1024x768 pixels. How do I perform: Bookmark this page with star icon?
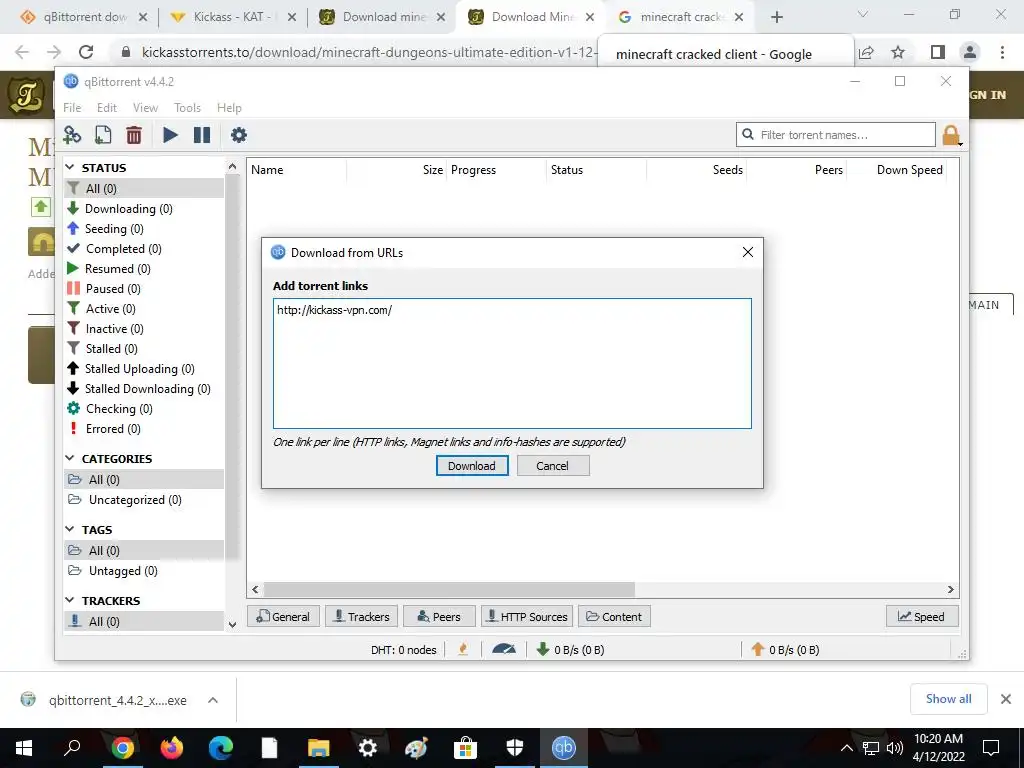click(898, 52)
